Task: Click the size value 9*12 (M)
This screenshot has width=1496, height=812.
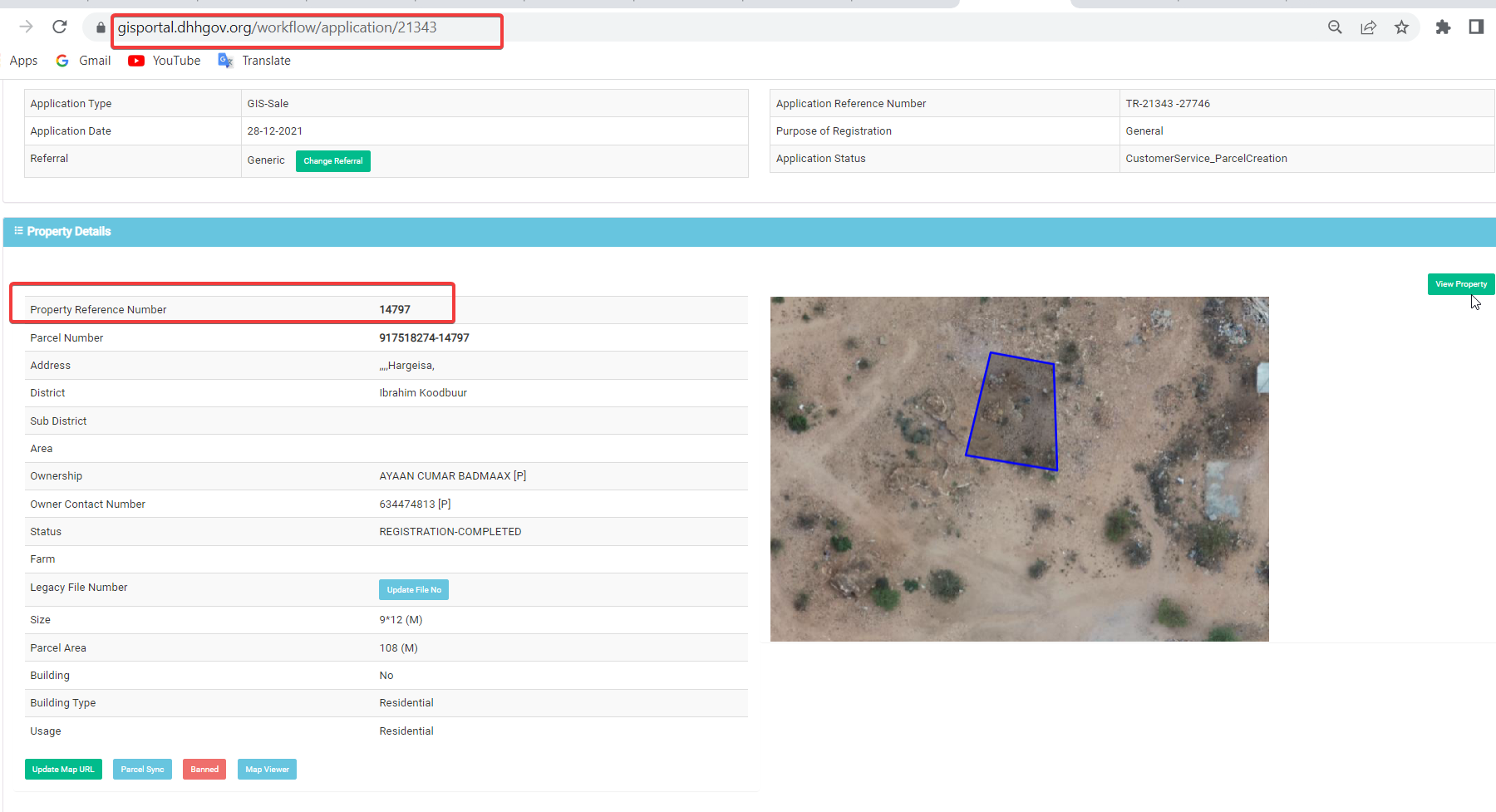Action: (401, 620)
